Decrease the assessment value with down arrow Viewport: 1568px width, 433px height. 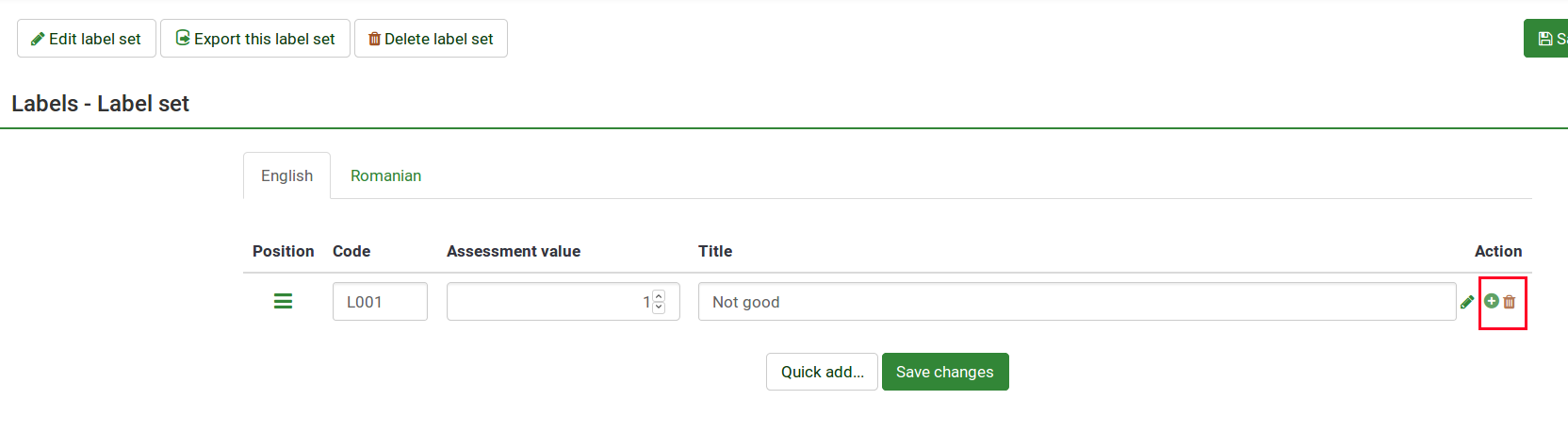(659, 308)
